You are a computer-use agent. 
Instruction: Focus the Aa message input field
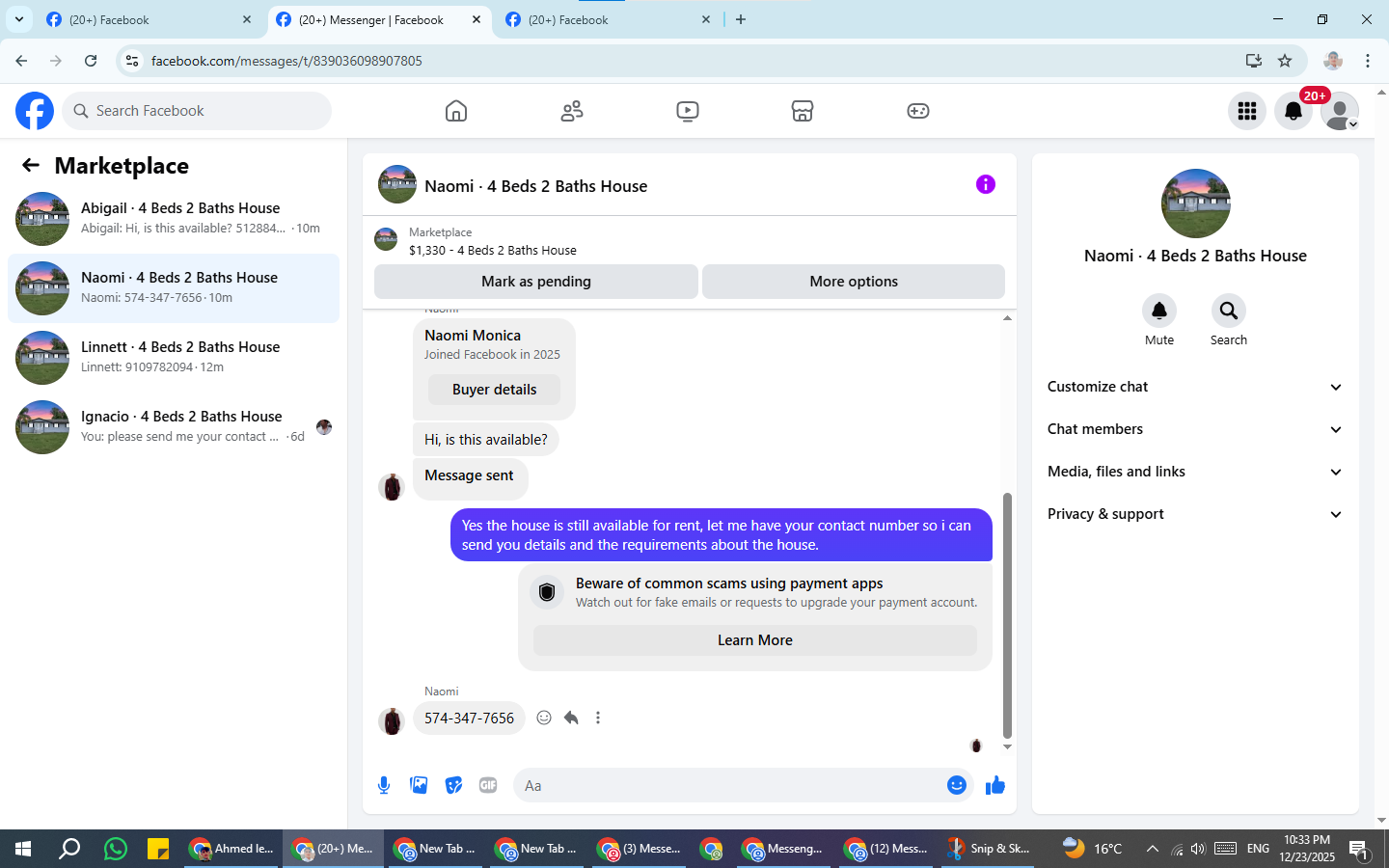click(x=729, y=785)
